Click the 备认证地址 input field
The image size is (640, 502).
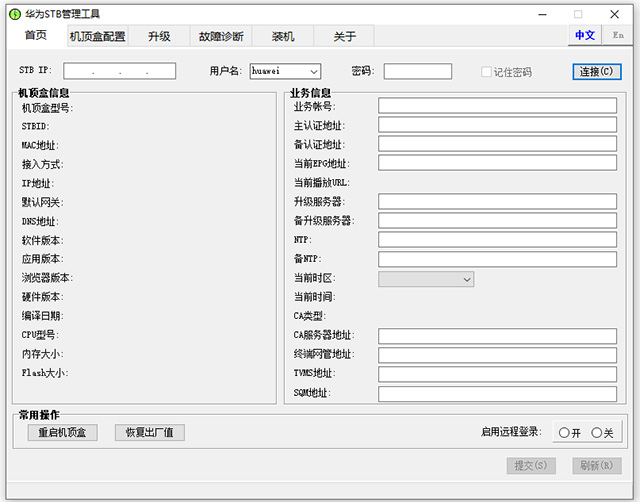pos(497,144)
